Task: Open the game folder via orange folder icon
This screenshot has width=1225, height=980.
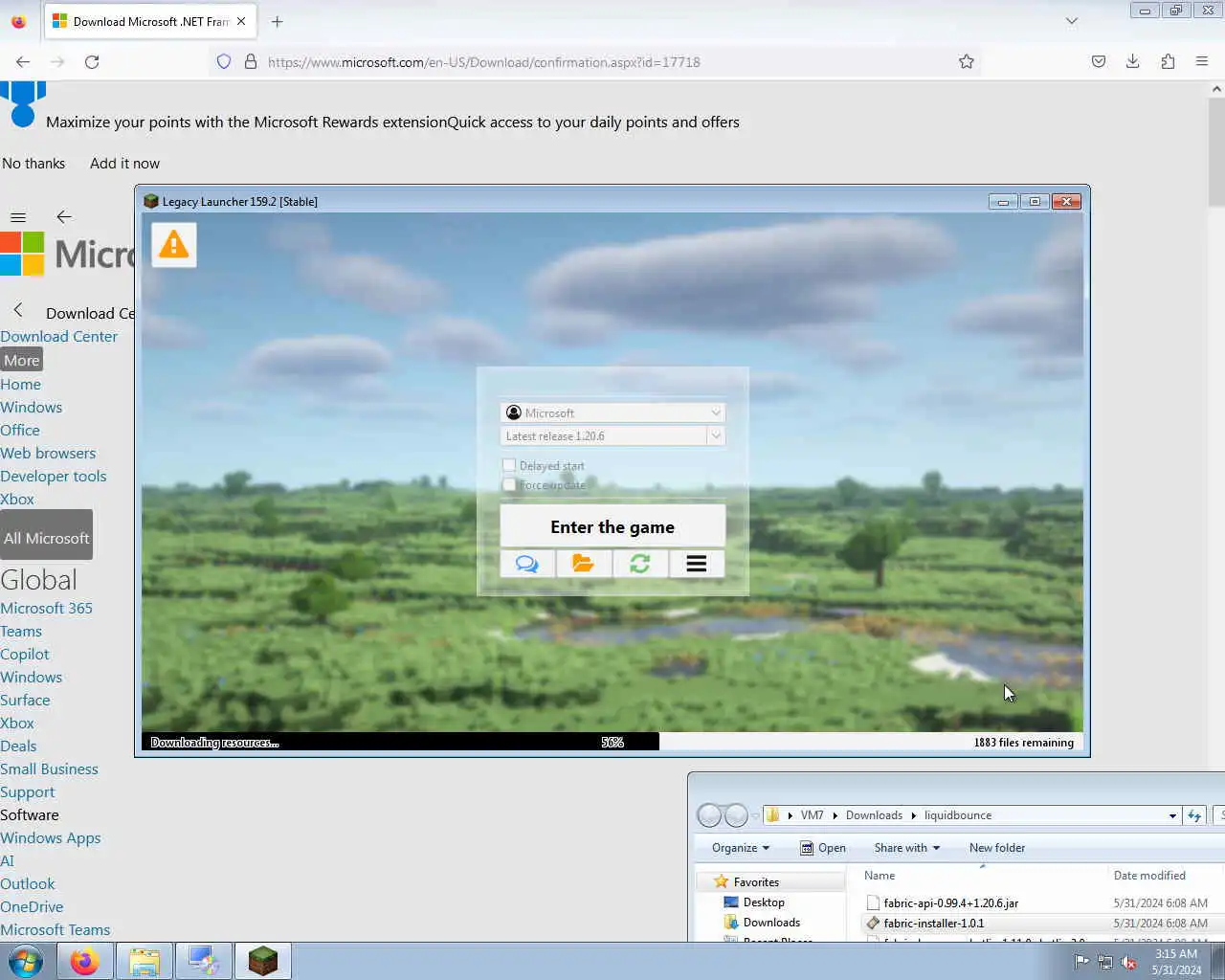Action: (x=583, y=564)
